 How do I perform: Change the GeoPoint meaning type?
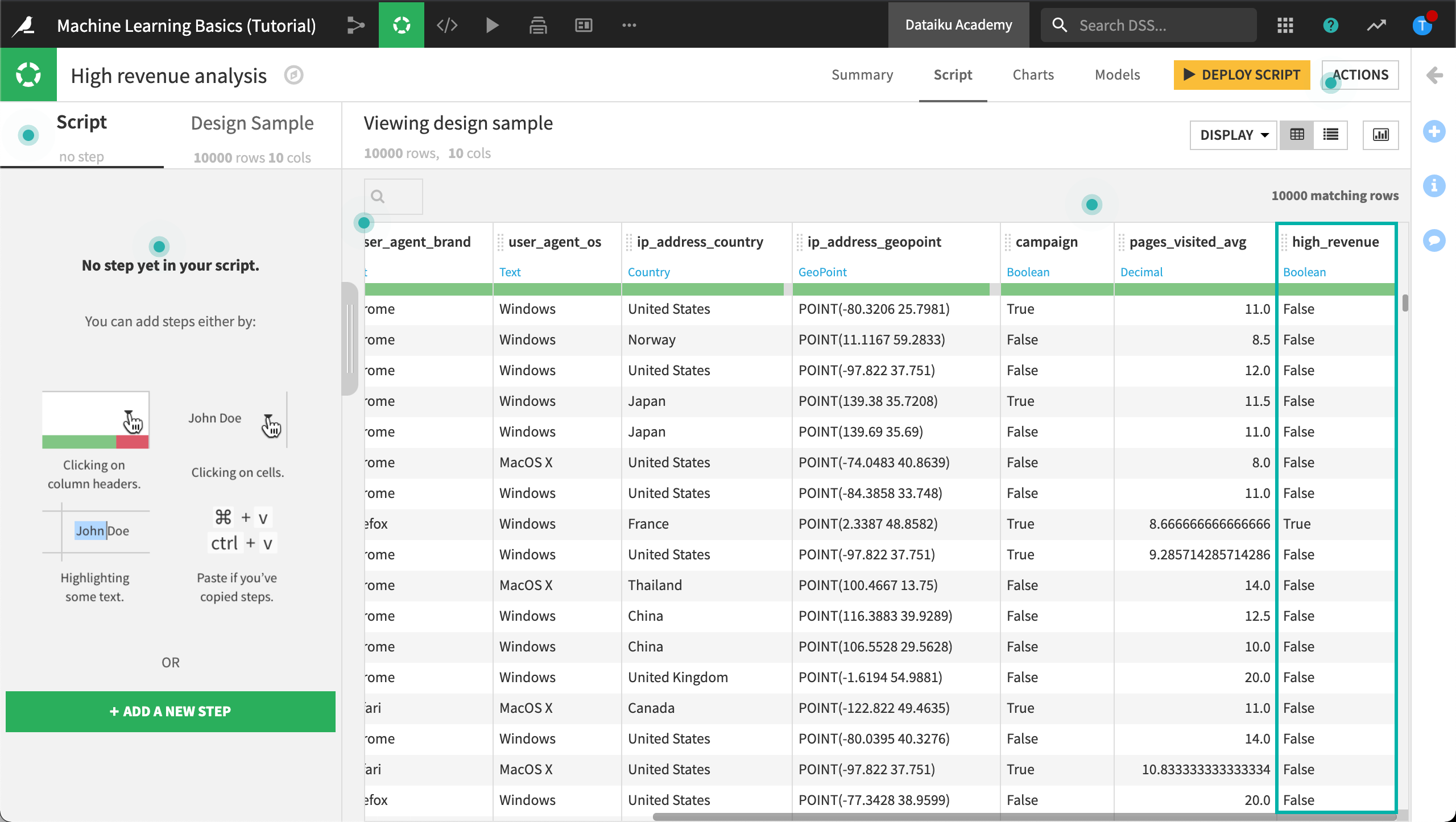click(822, 272)
